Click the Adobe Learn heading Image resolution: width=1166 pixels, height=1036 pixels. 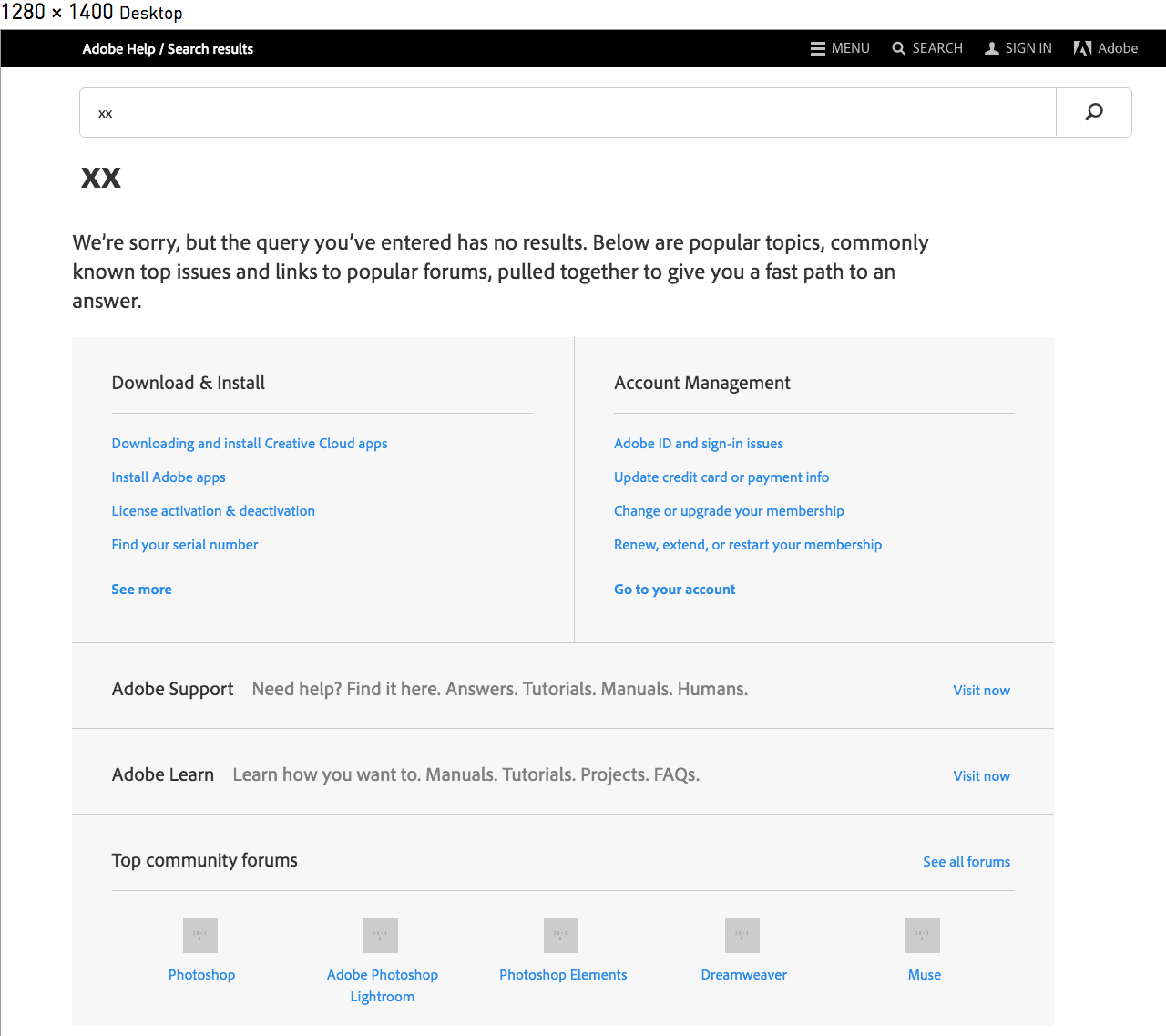coord(163,774)
